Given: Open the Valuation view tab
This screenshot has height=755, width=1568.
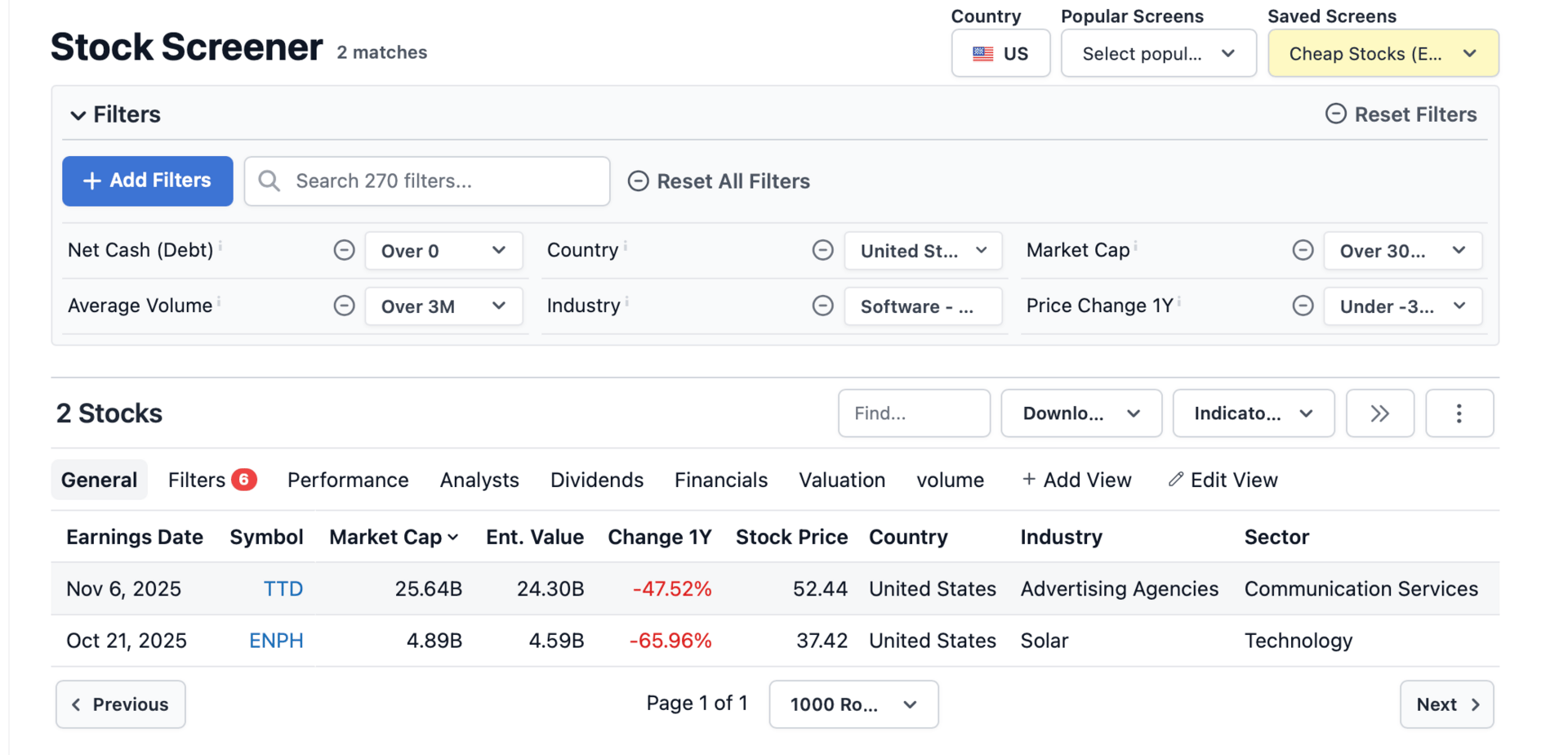Looking at the screenshot, I should pyautogui.click(x=842, y=480).
